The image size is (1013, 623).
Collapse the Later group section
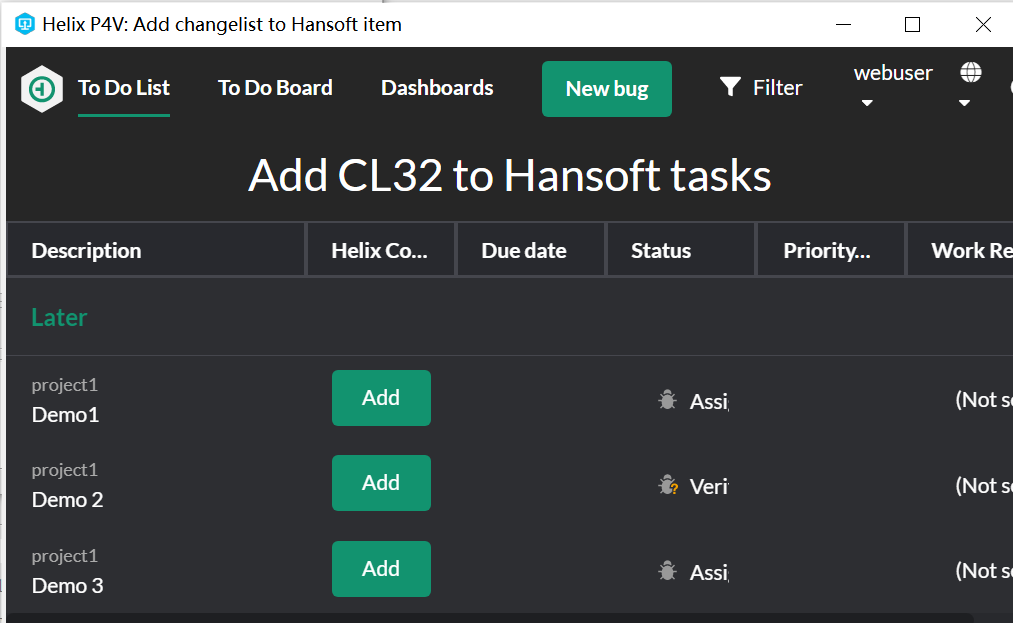click(x=59, y=317)
